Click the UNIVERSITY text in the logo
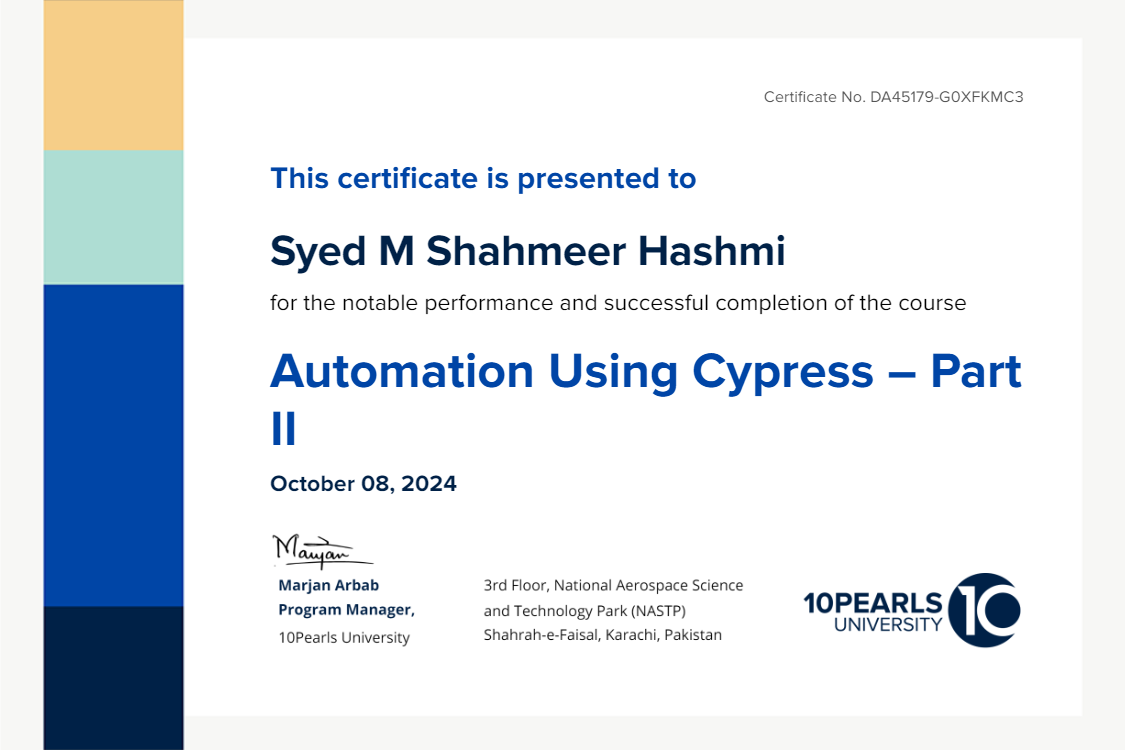Image resolution: width=1125 pixels, height=750 pixels. pyautogui.click(x=887, y=625)
